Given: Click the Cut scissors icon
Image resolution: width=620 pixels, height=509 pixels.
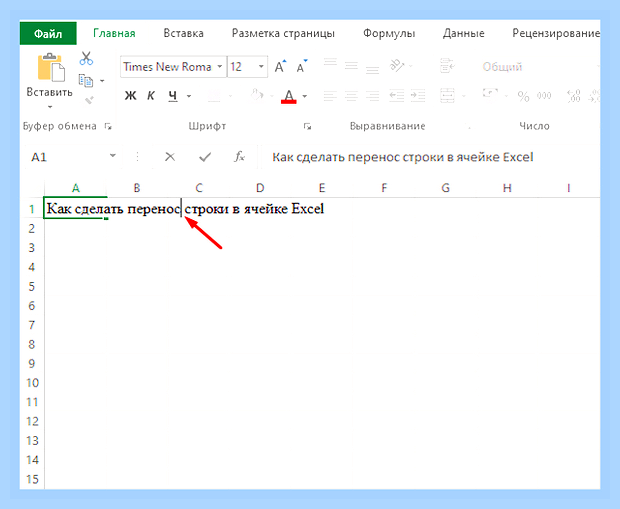Looking at the screenshot, I should click(86, 58).
